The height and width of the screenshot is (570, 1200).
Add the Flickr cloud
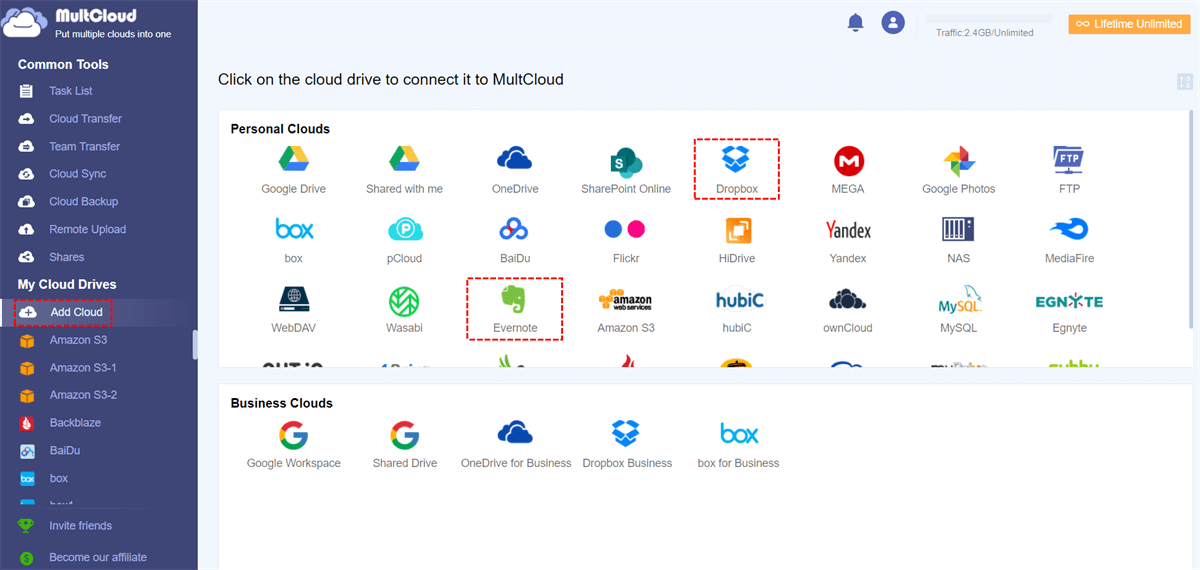[x=626, y=239]
